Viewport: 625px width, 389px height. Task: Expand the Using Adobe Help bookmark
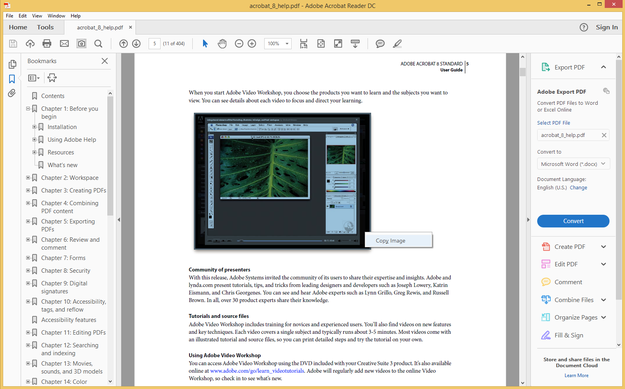[34, 139]
